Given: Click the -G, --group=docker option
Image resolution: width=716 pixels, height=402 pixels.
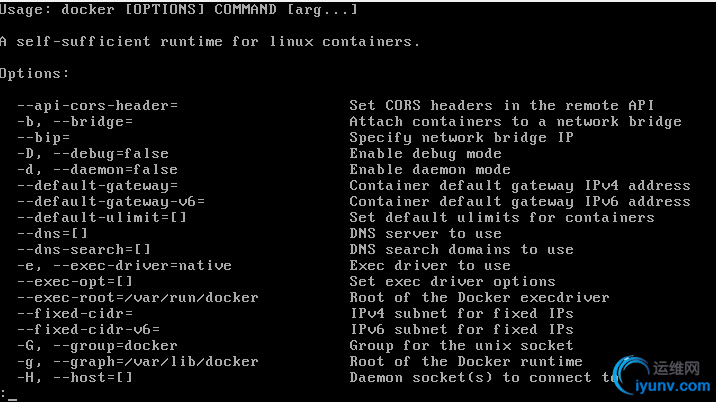Looking at the screenshot, I should click(97, 345).
